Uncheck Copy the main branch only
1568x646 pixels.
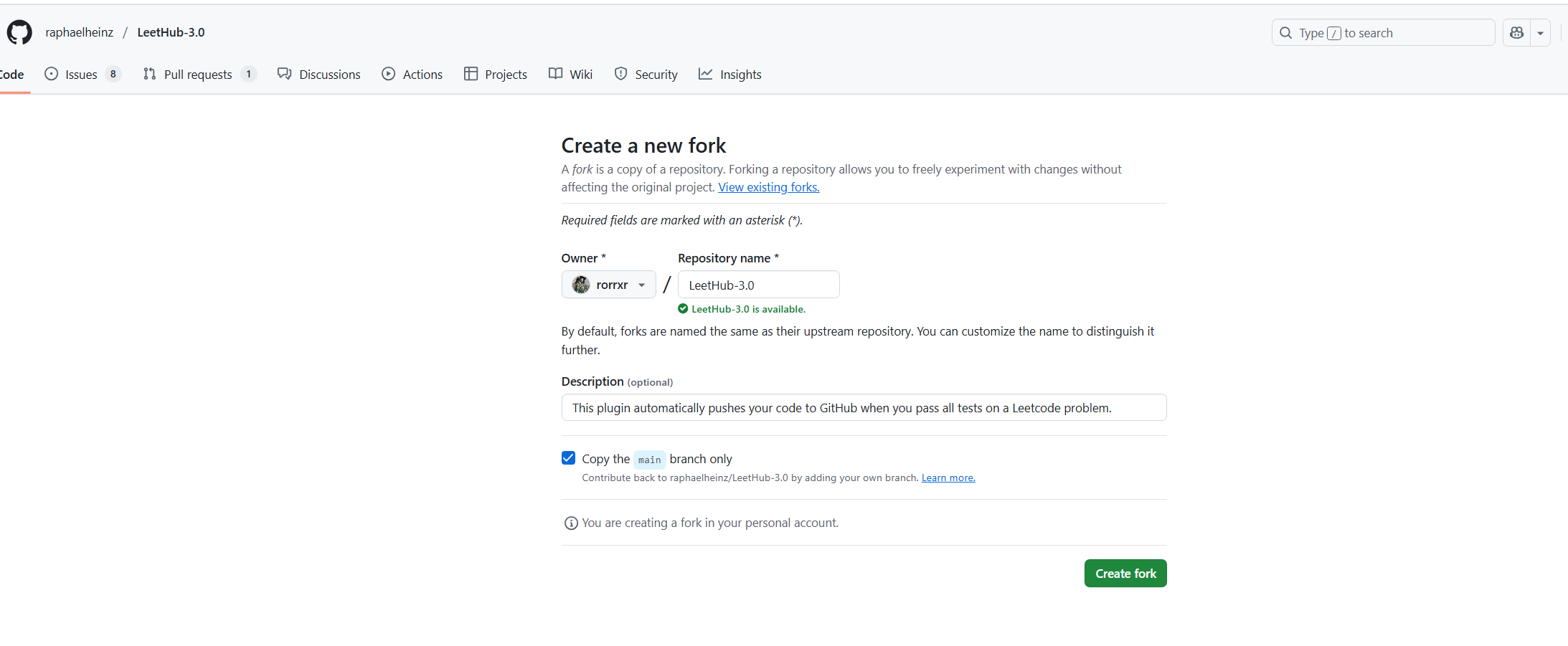coord(568,457)
